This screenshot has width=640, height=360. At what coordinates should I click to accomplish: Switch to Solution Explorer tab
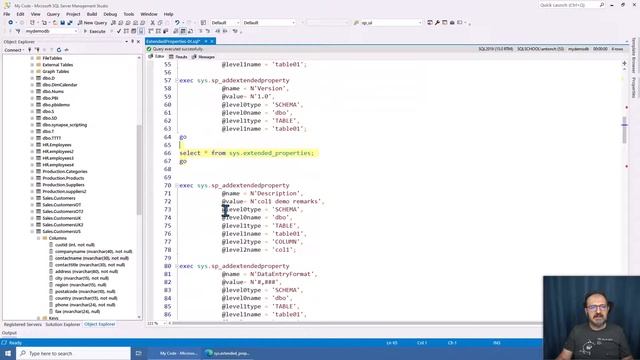pos(63,324)
